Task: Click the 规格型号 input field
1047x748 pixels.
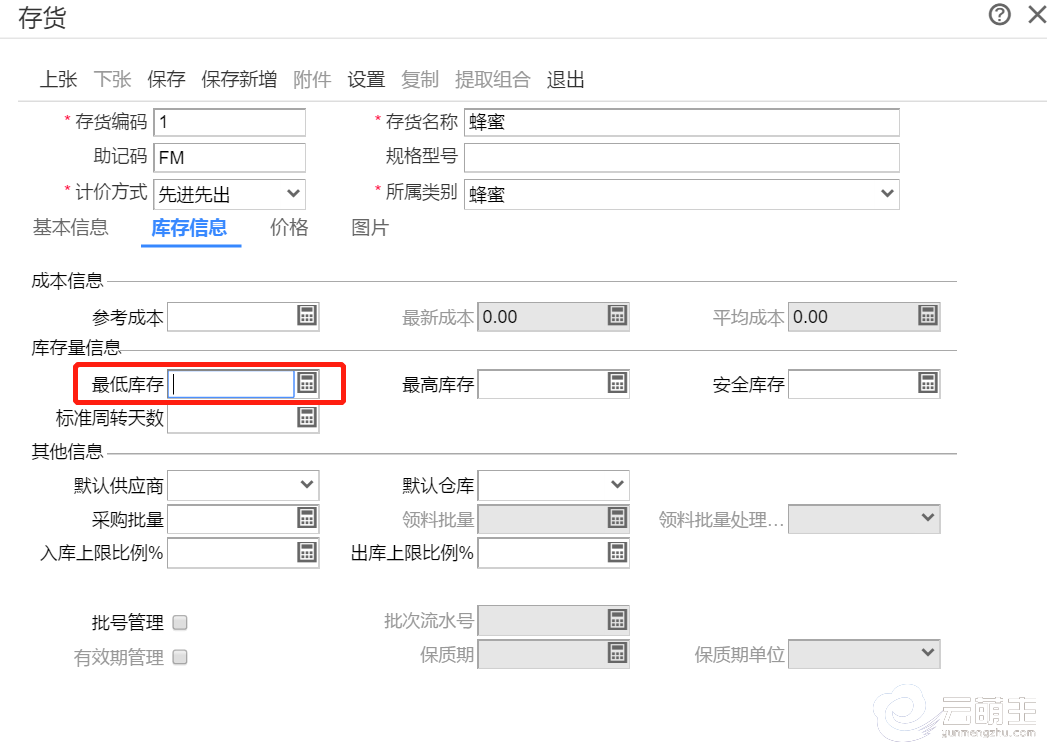Action: [681, 157]
